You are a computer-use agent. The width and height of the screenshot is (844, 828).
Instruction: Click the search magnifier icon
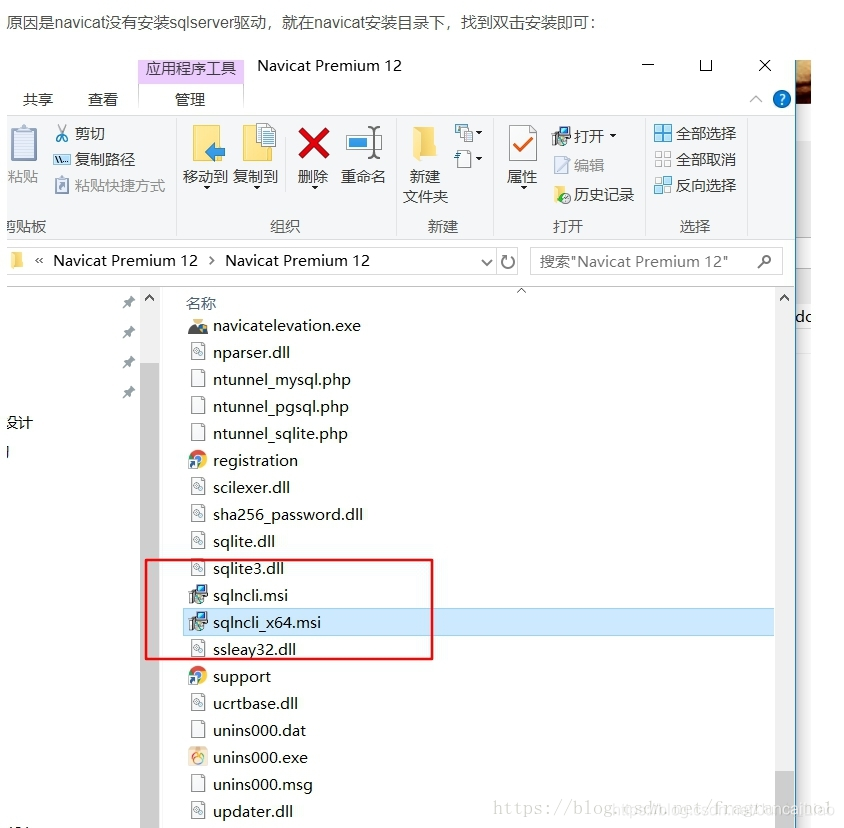(x=764, y=262)
